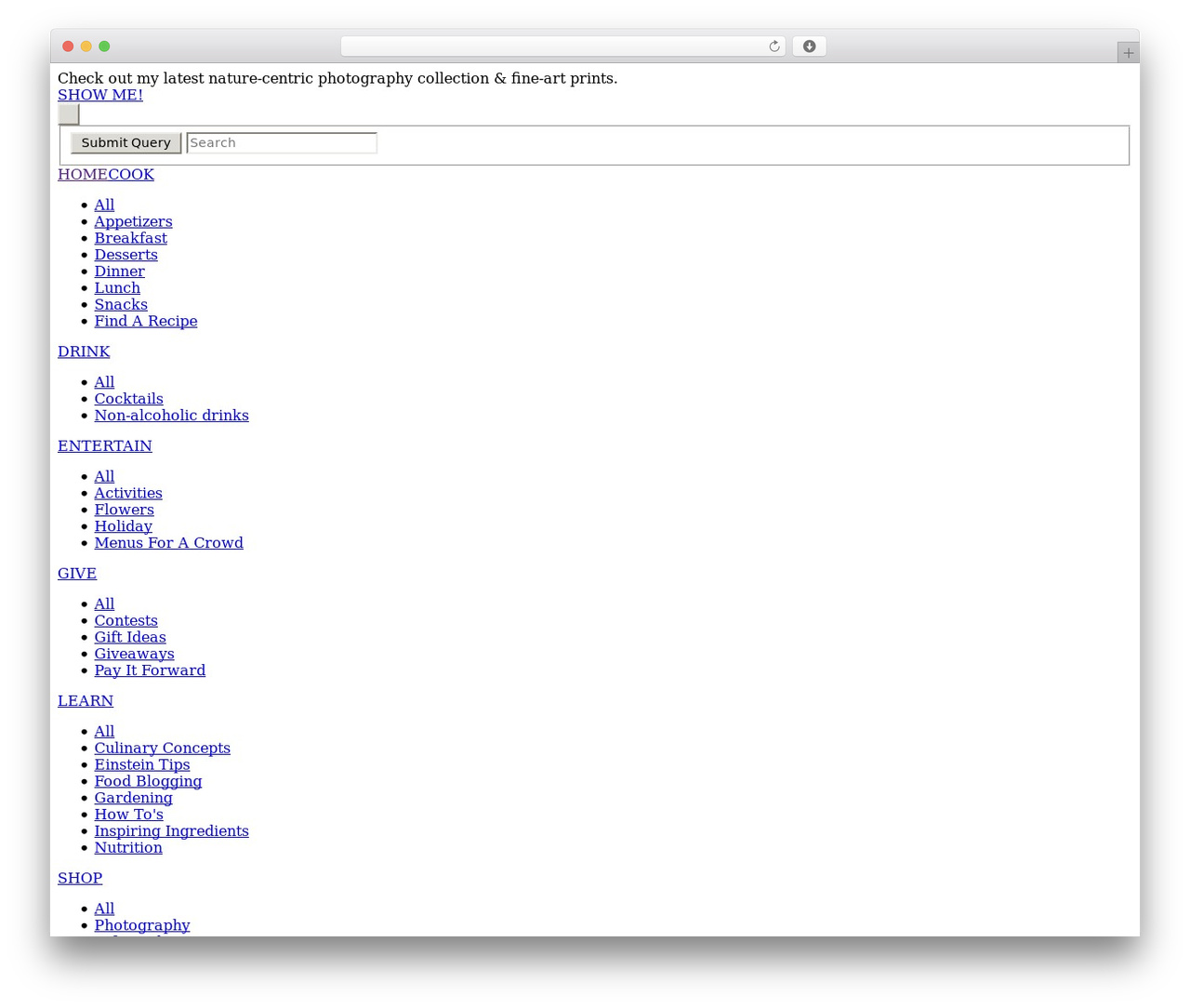1190x1008 pixels.
Task: Open the How To's link
Action: 128,815
